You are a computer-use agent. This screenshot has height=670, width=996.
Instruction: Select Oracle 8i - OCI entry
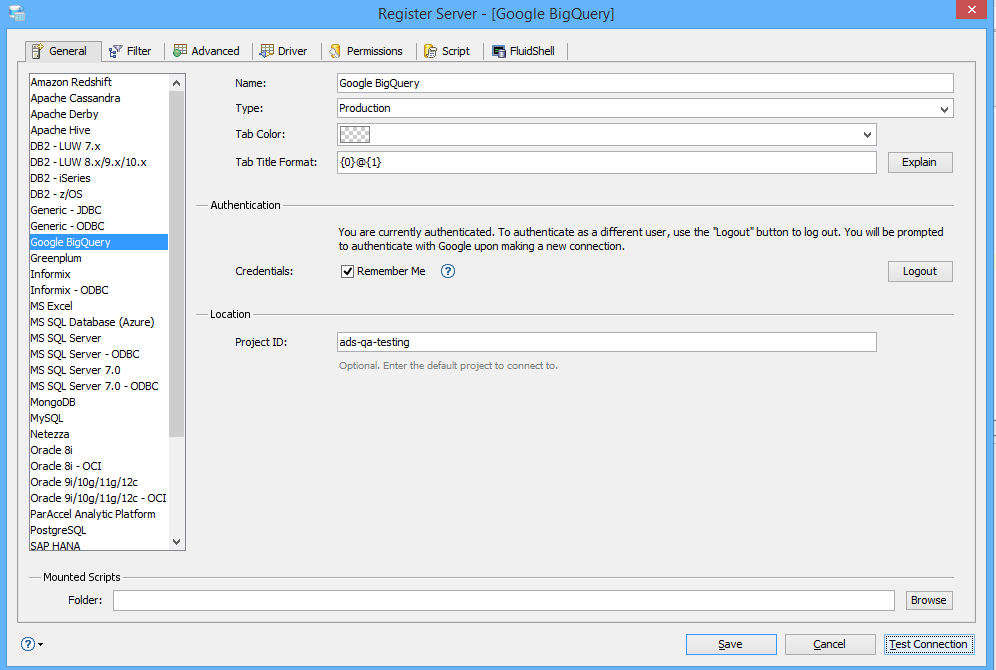99,466
